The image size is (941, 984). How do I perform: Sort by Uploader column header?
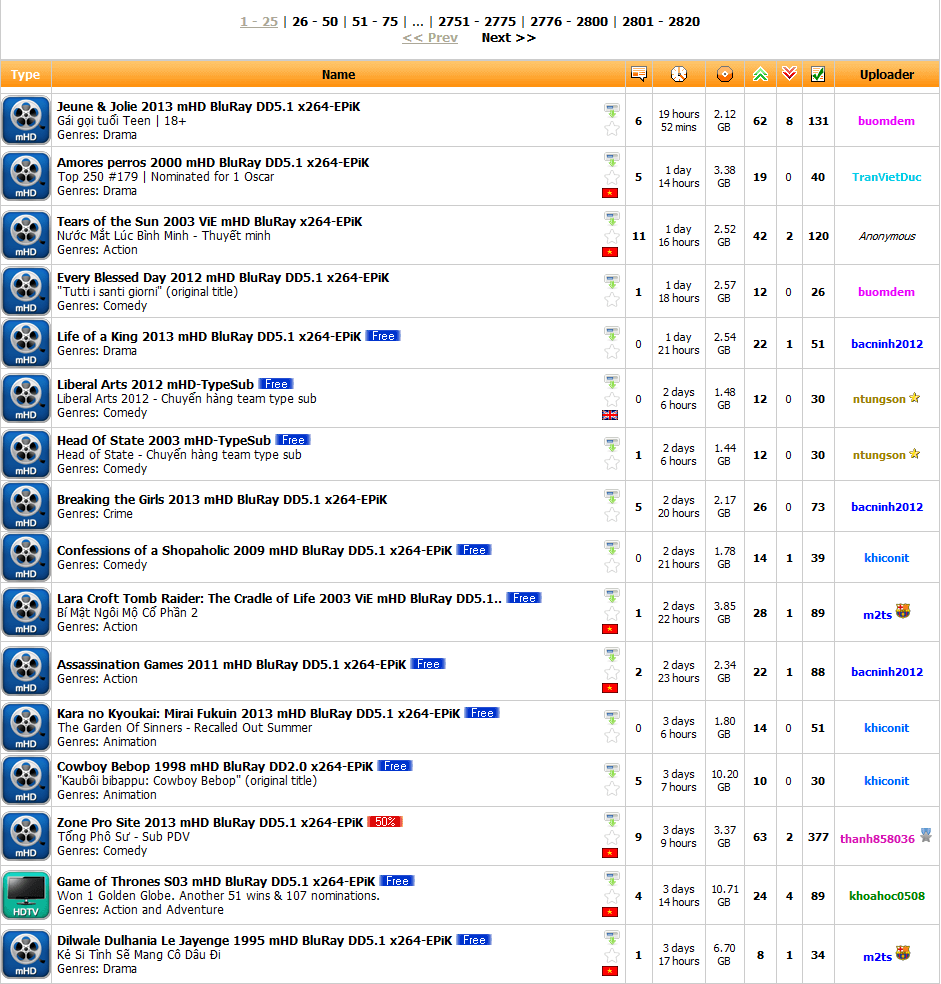tap(886, 74)
